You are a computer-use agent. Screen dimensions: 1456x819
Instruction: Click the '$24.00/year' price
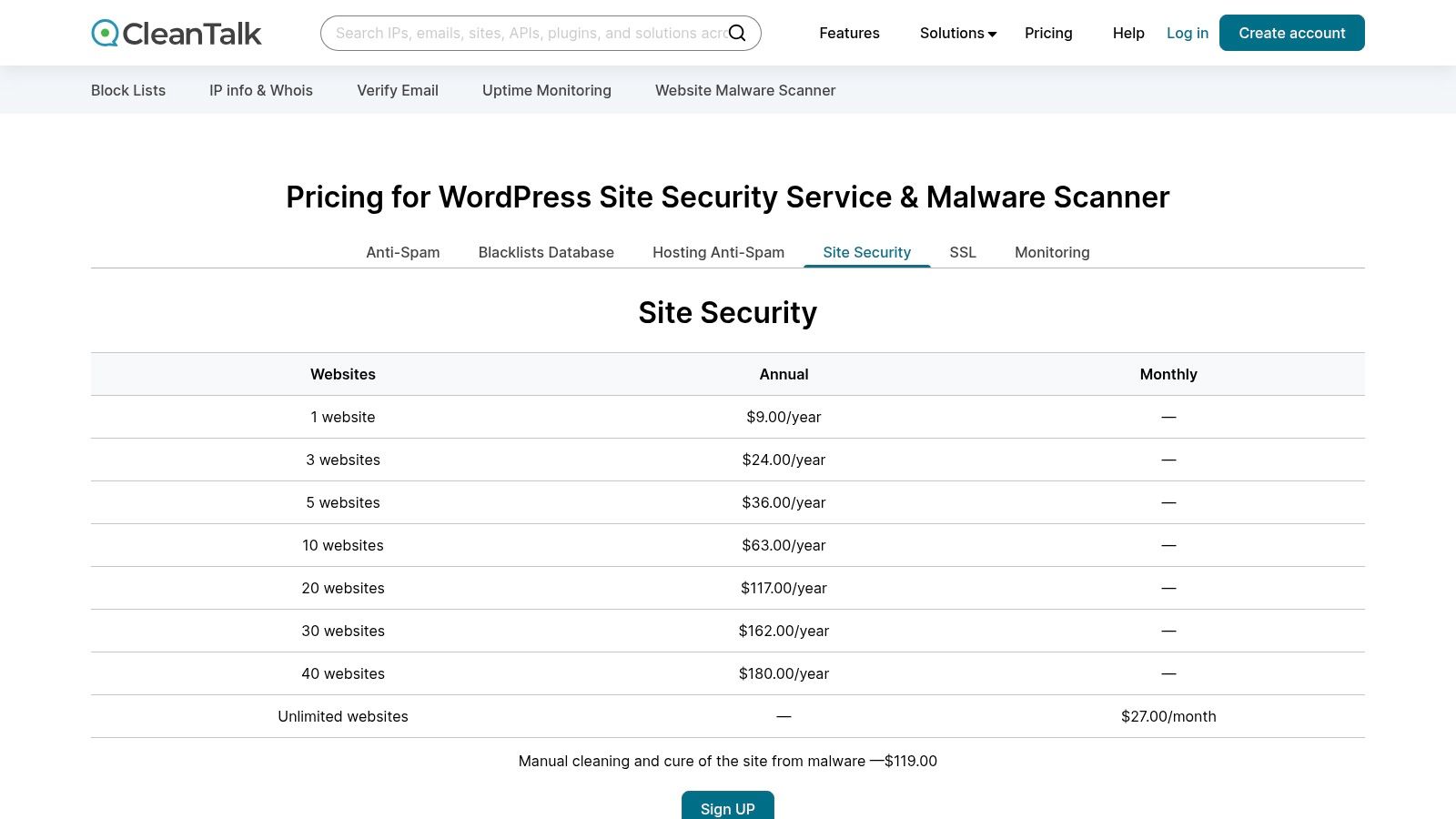tap(784, 460)
